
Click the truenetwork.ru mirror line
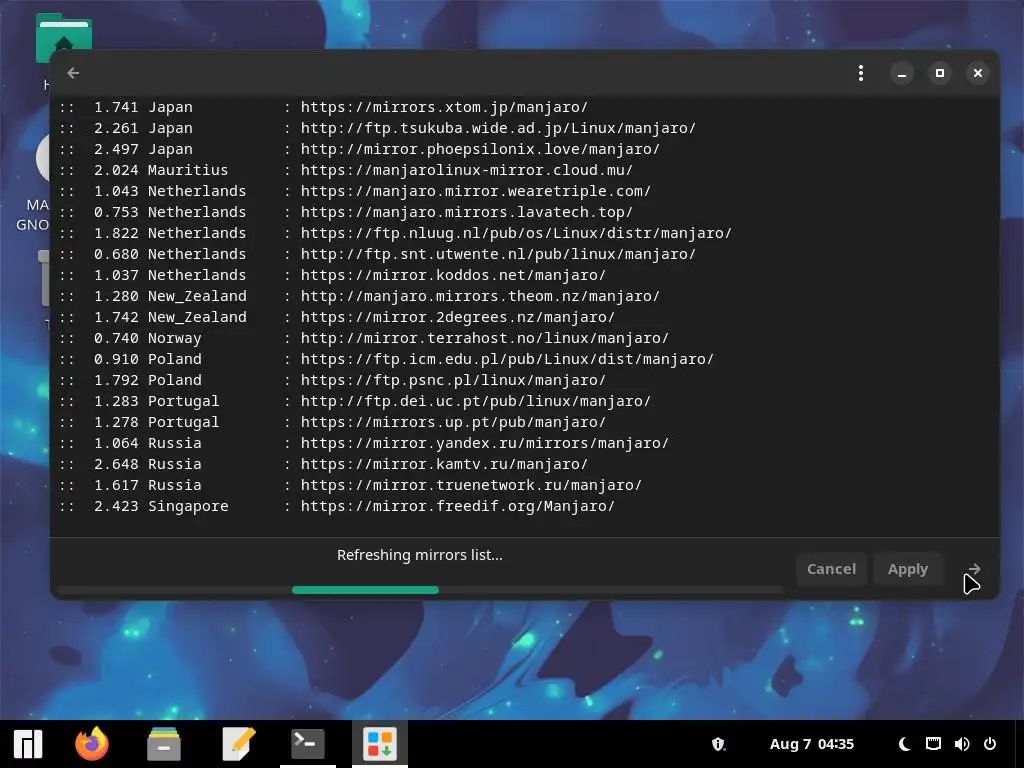tap(351, 485)
